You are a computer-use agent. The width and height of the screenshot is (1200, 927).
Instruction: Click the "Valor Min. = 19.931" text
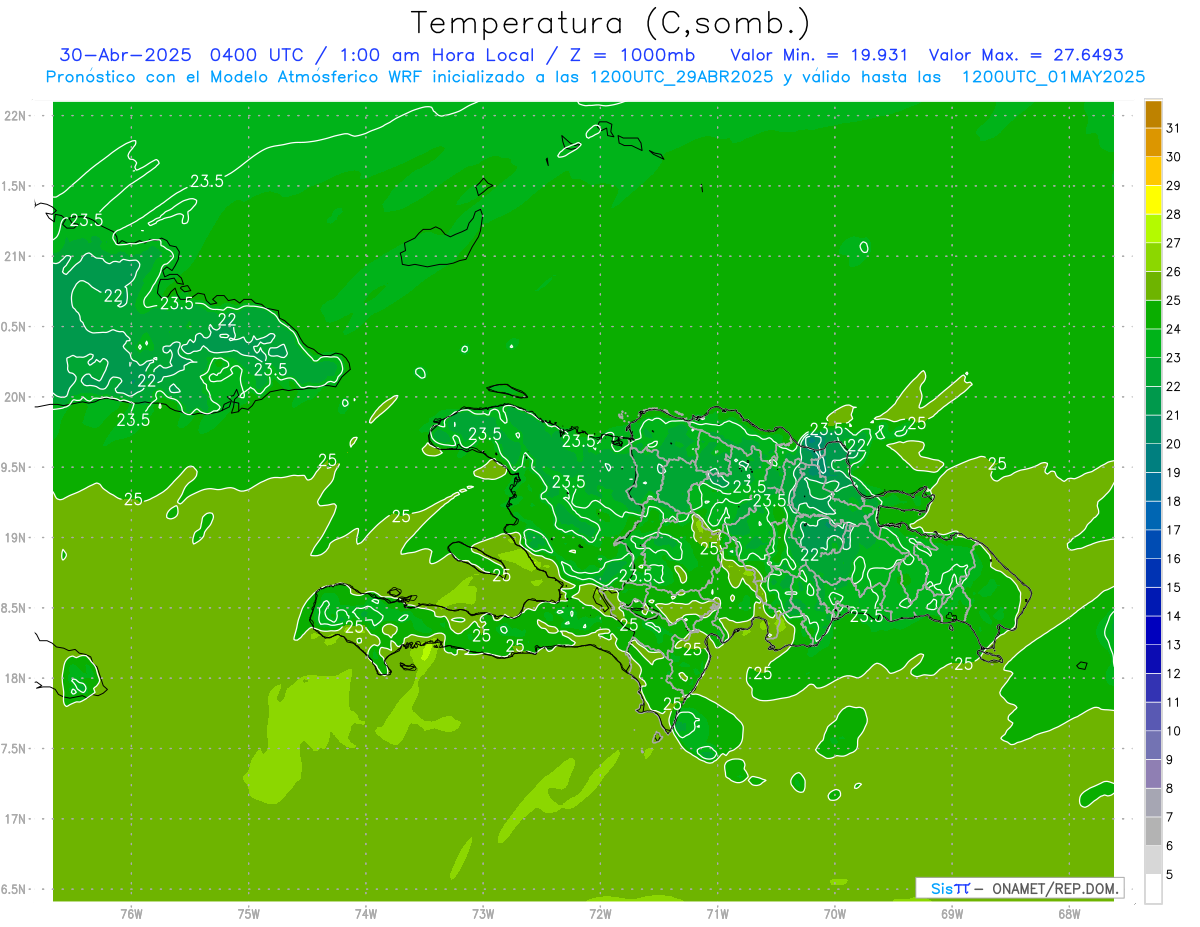coord(819,55)
